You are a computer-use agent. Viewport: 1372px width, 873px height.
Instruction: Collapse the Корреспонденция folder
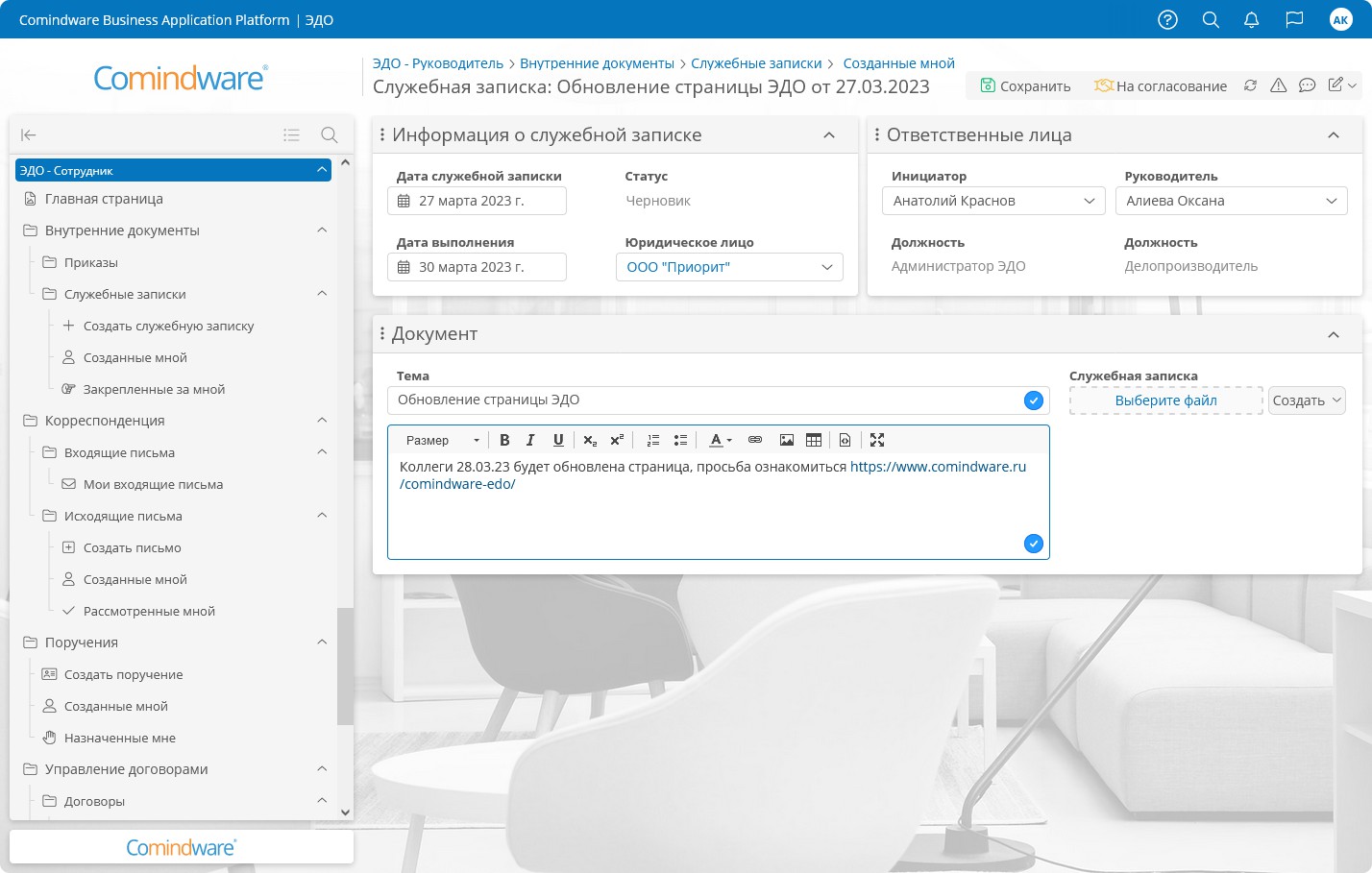coord(322,421)
